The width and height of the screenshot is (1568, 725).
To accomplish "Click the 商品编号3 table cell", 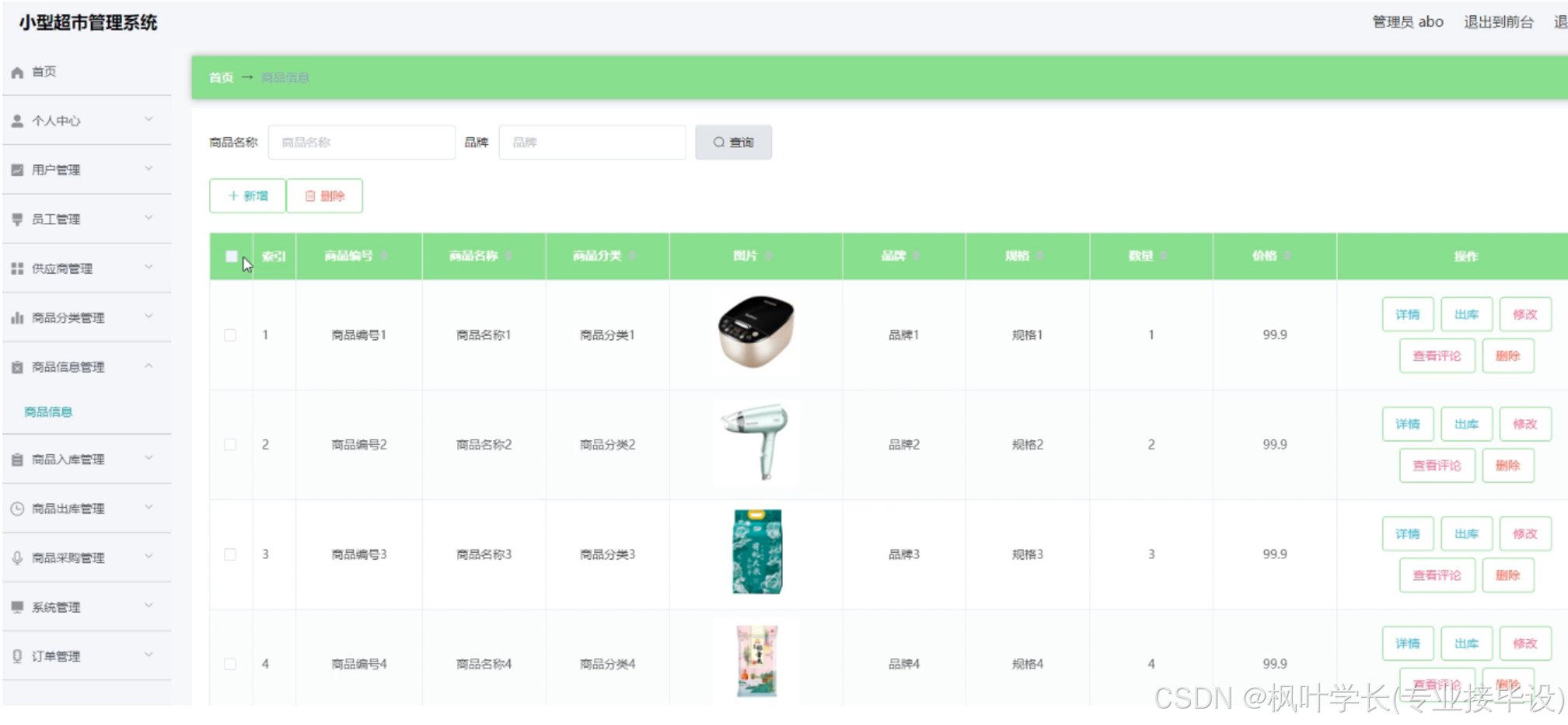I will click(x=359, y=554).
